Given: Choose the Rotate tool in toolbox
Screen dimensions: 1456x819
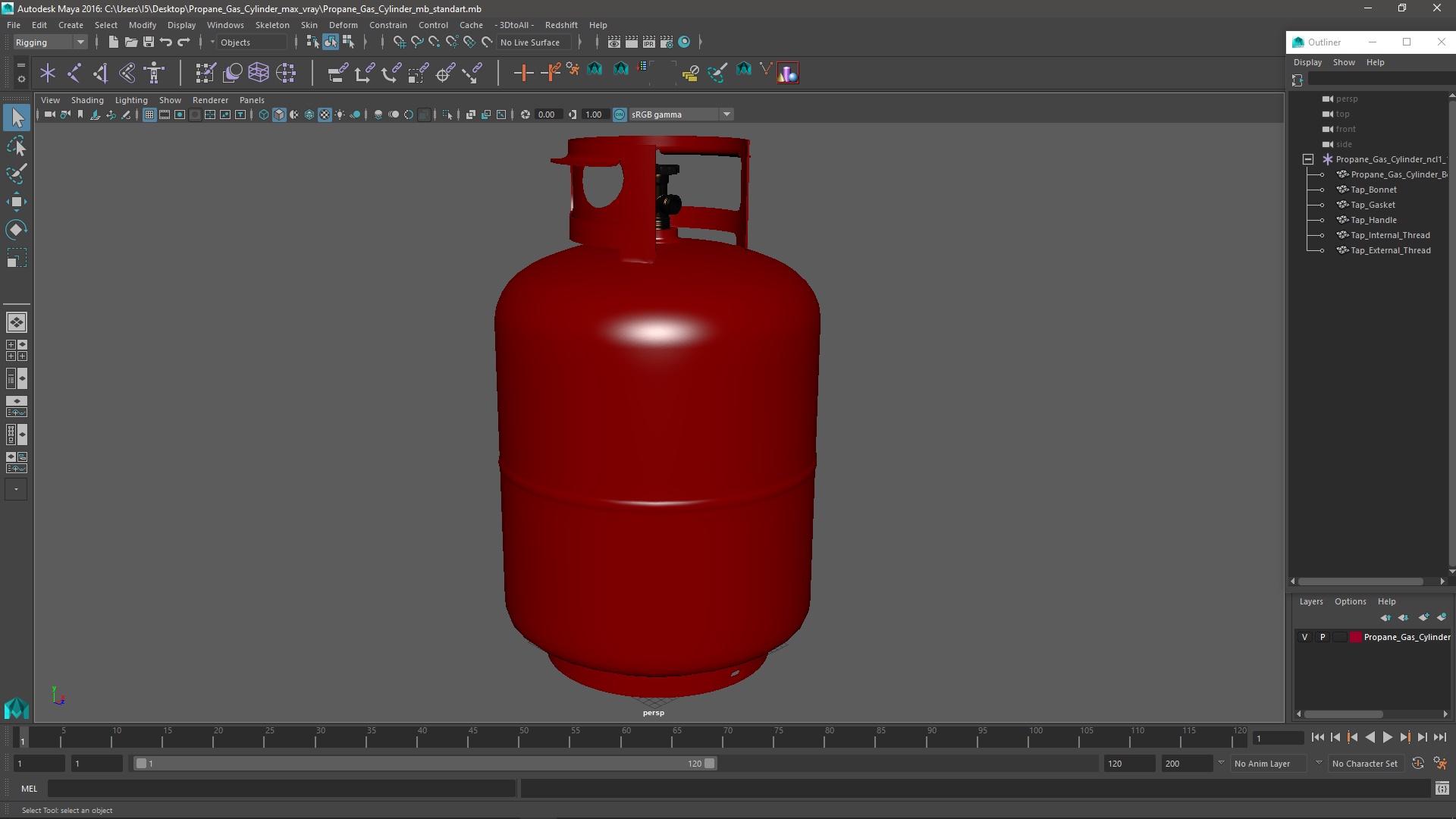Looking at the screenshot, I should 17,230.
